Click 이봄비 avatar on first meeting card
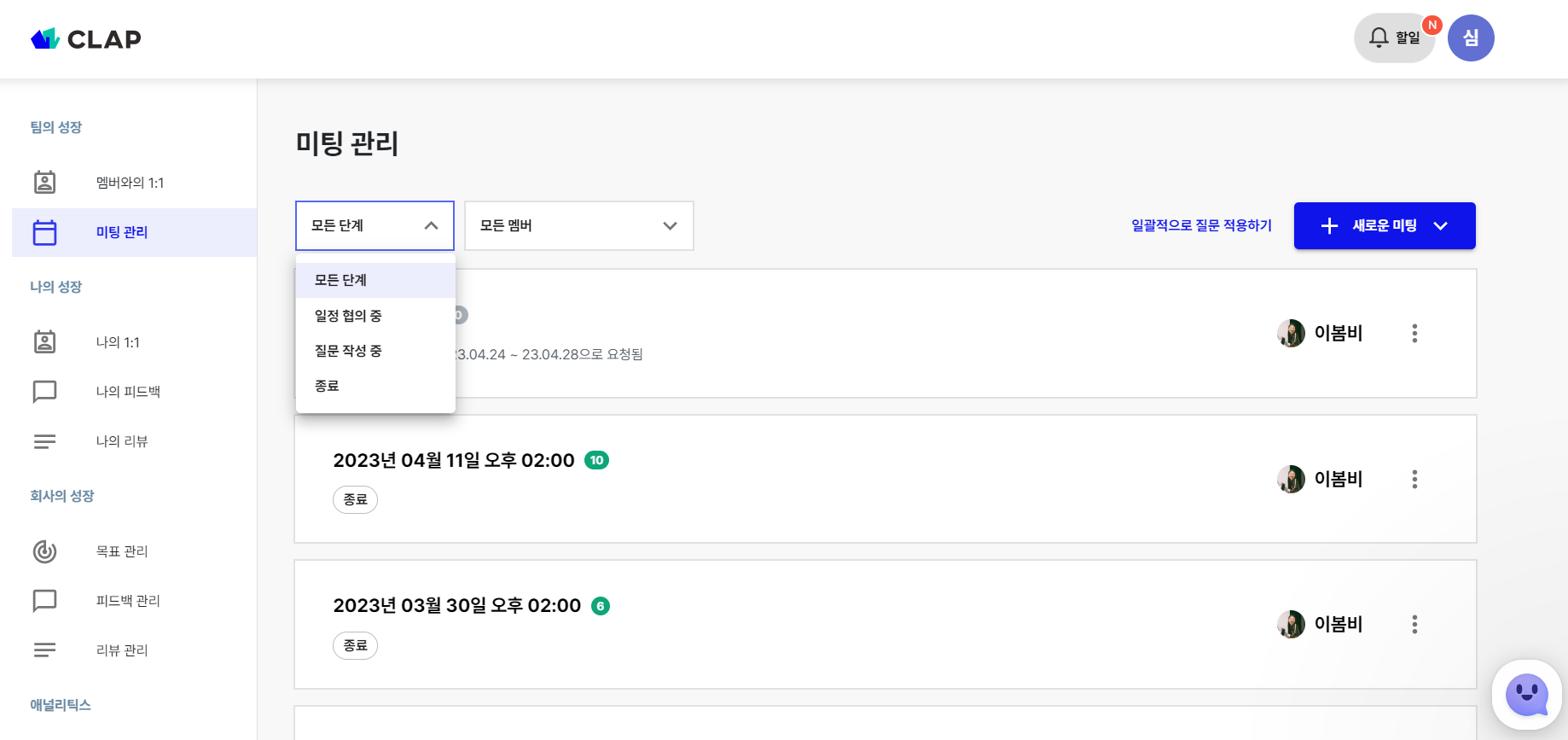Screen dimensions: 1568x740 pos(1291,333)
